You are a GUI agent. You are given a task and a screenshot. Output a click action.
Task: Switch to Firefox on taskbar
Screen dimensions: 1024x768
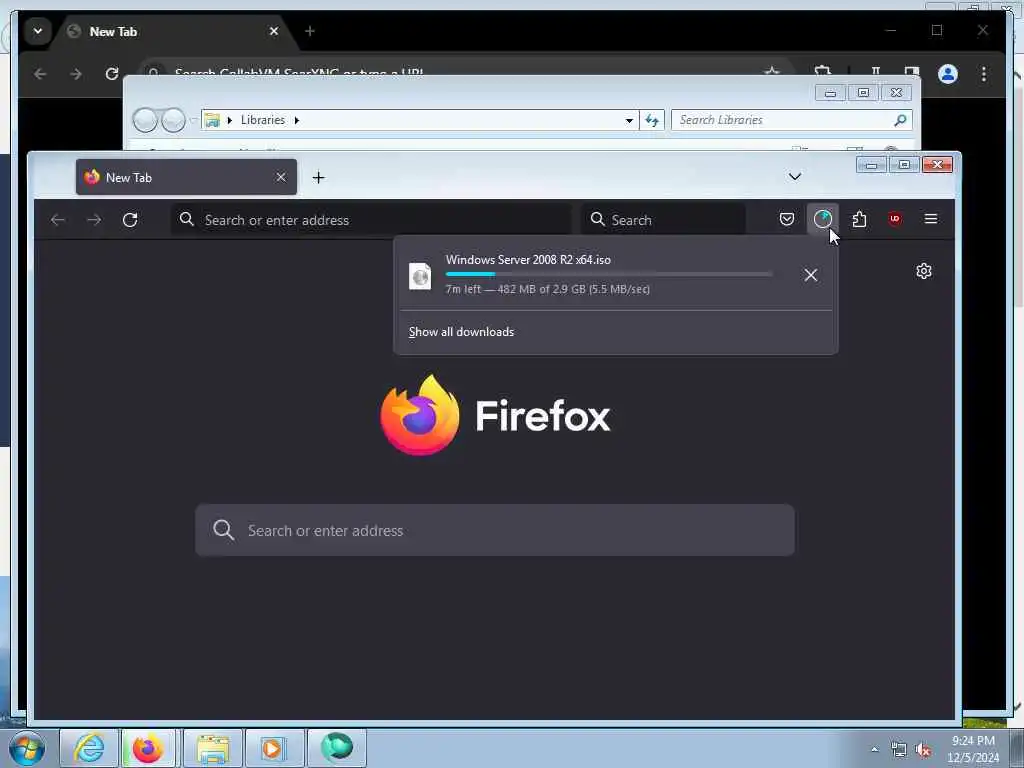tap(148, 748)
